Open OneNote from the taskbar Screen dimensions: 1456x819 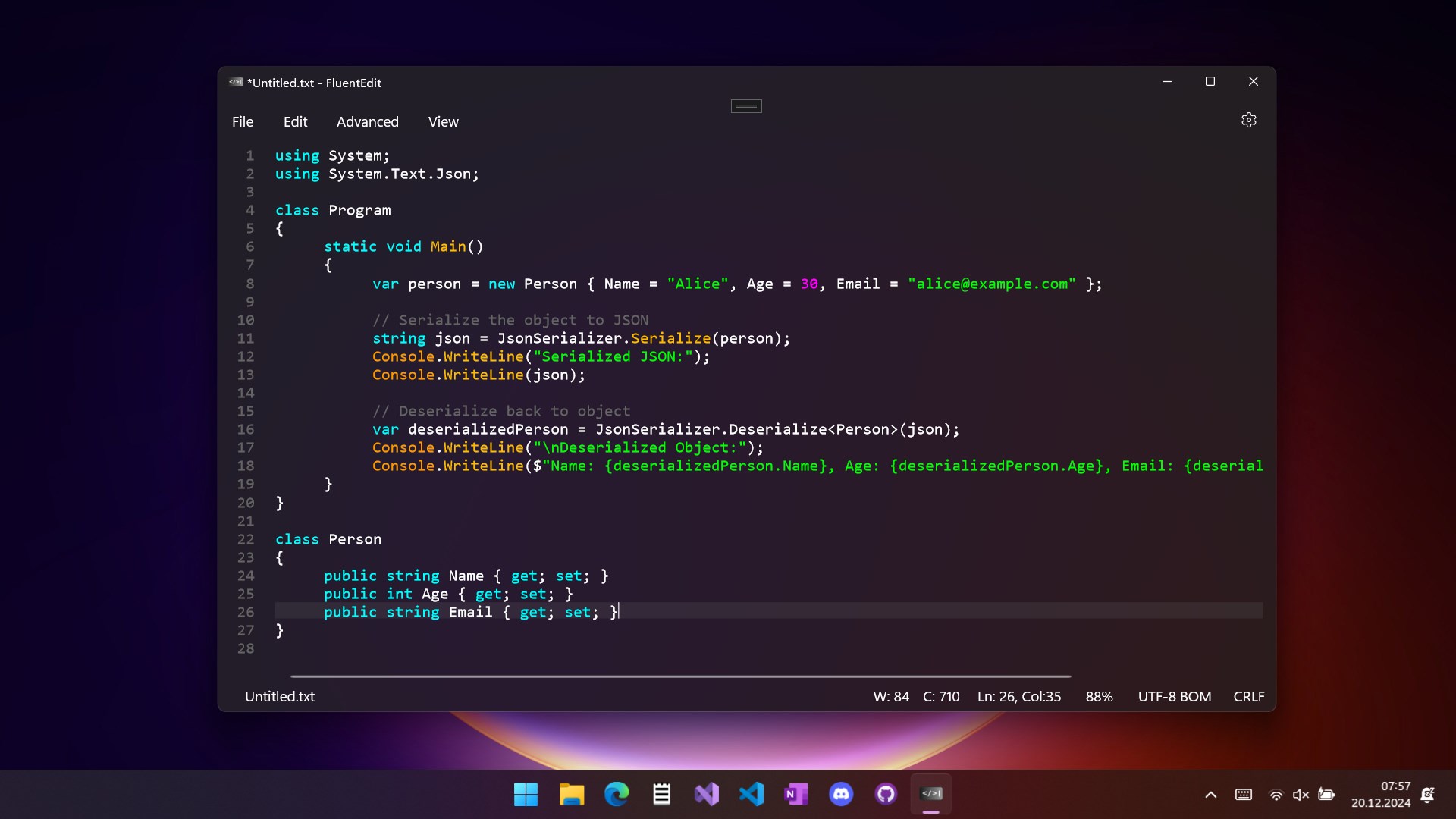(x=796, y=794)
